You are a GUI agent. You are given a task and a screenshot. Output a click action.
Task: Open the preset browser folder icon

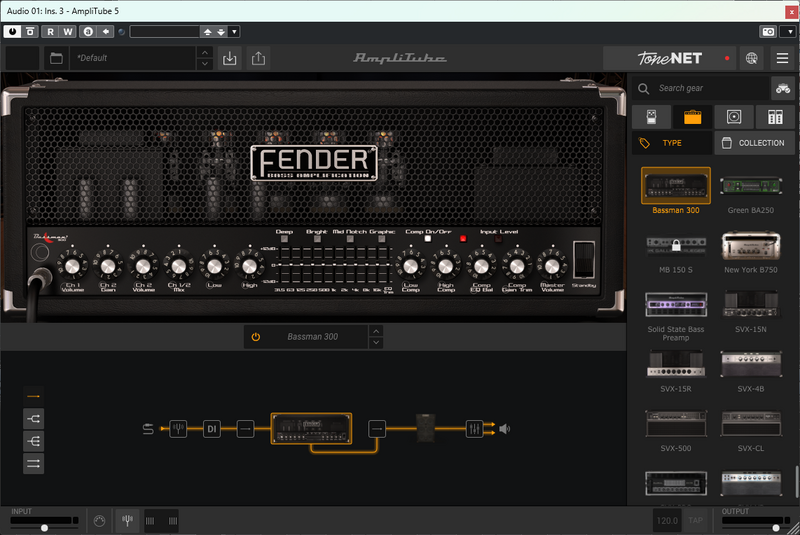pos(56,58)
